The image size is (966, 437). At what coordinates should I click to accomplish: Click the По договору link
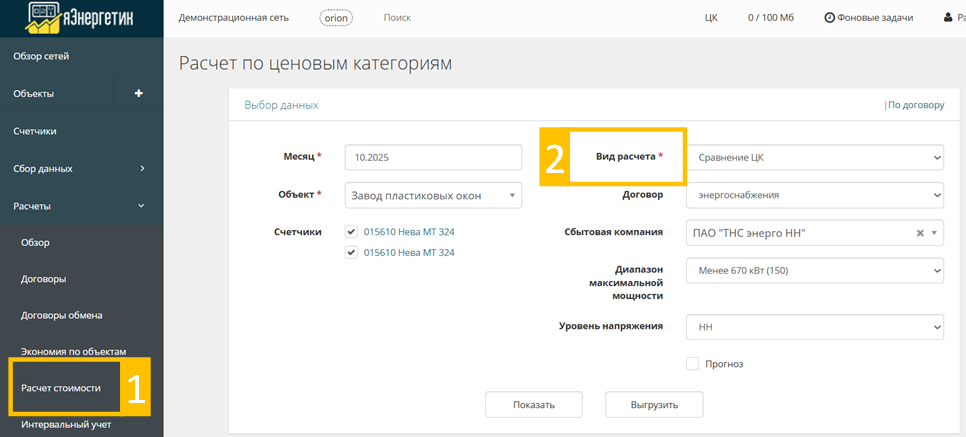click(x=916, y=105)
